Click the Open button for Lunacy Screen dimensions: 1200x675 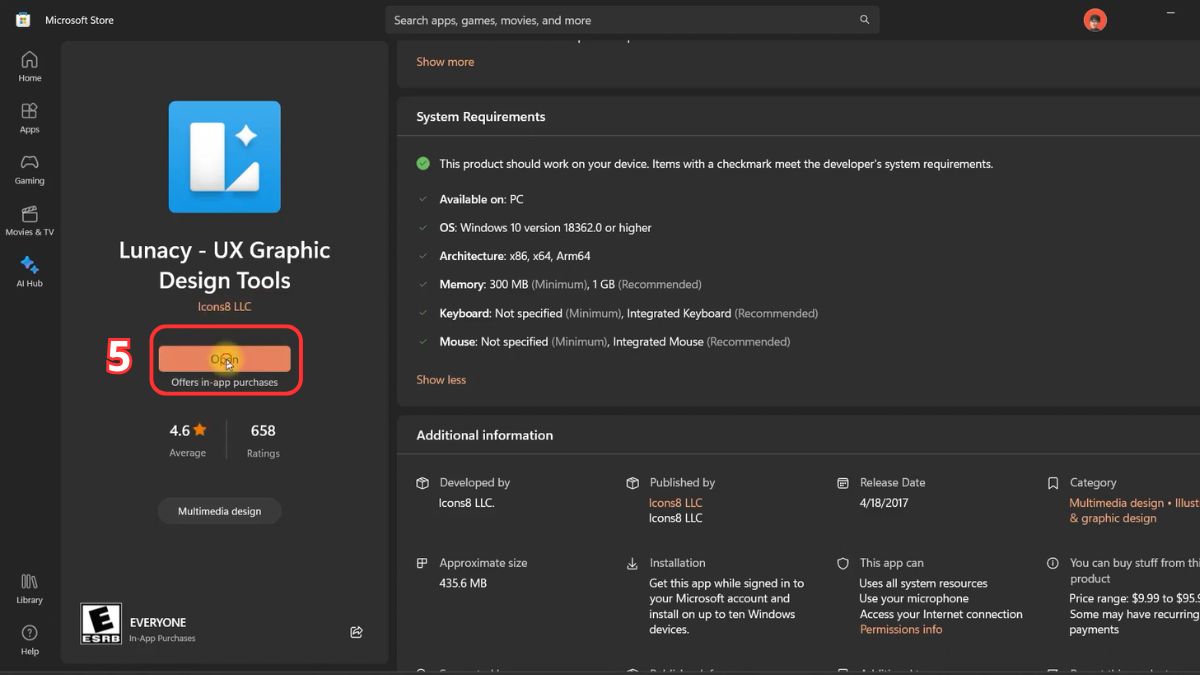[224, 359]
